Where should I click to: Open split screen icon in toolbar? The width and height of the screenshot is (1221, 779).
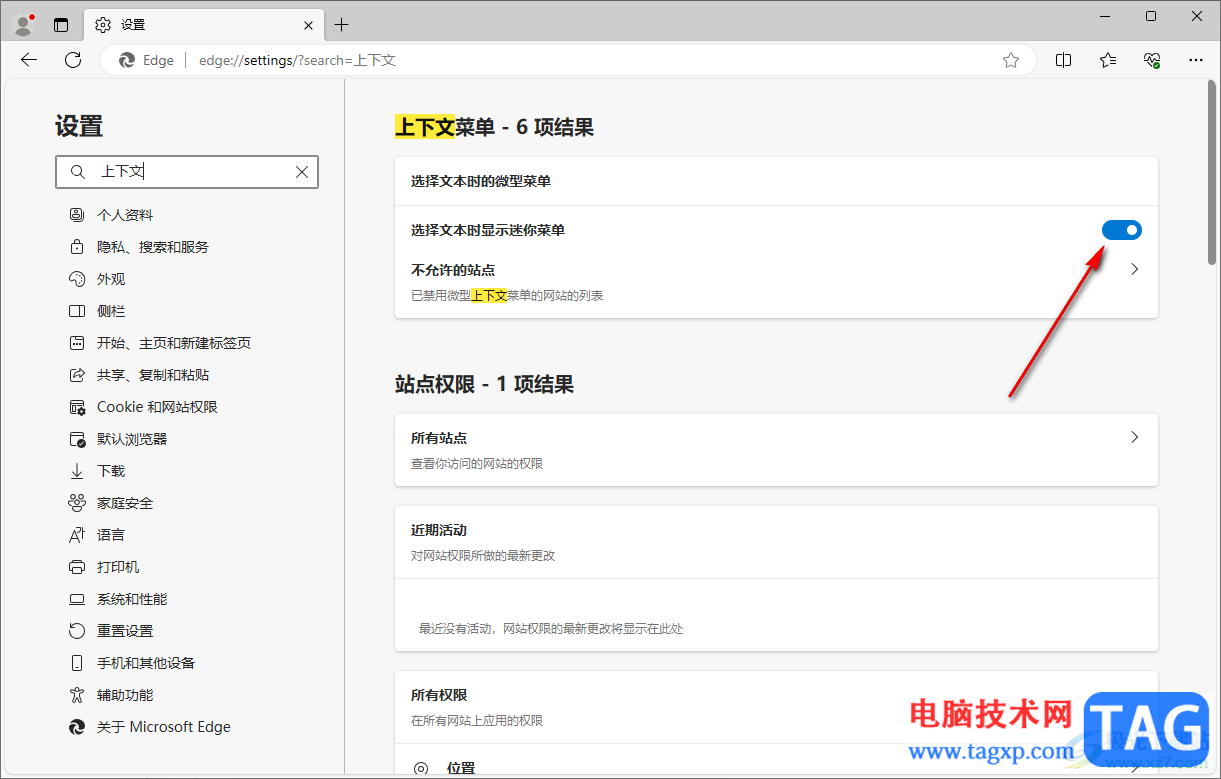pos(1064,60)
